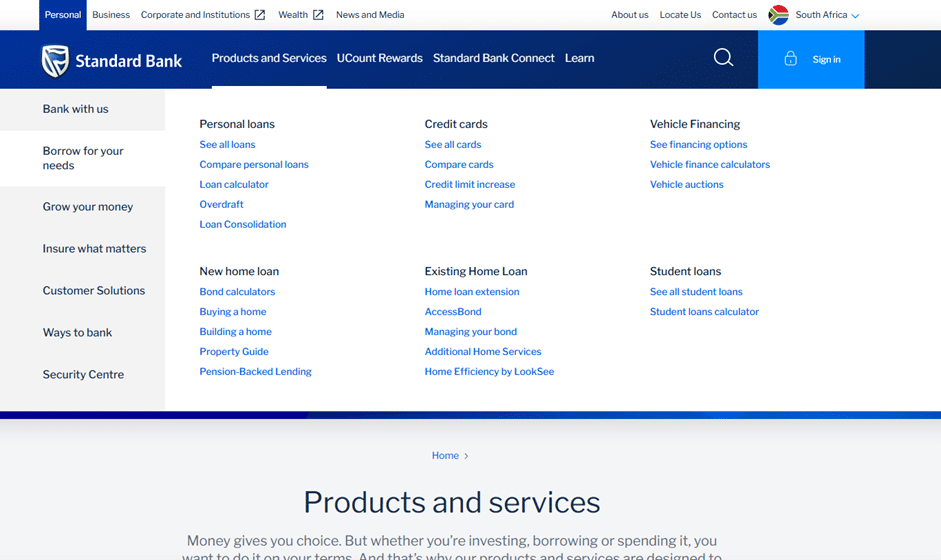Viewport: 941px width, 560px height.
Task: Click the Student loans heading
Action: 685,271
